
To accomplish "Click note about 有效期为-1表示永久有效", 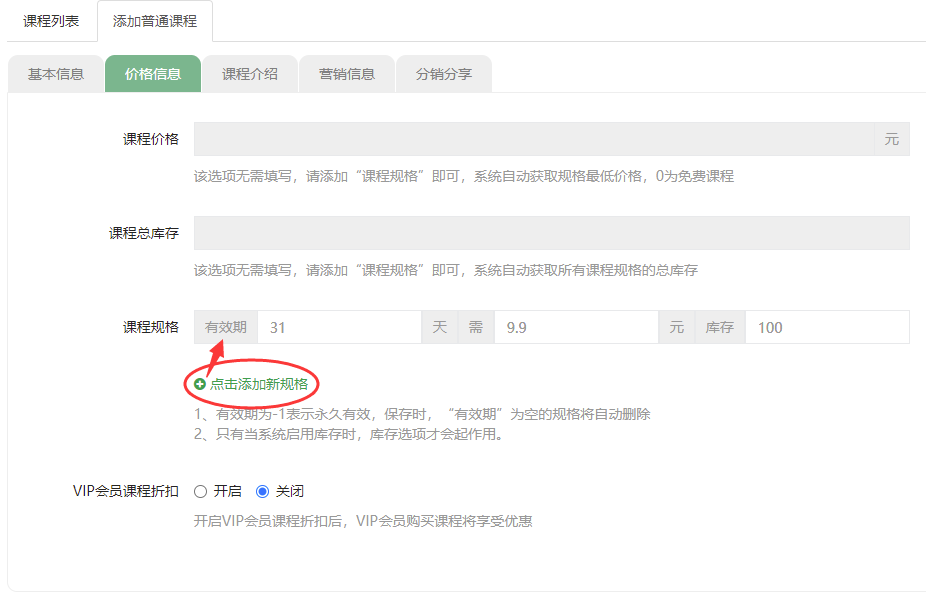I will pyautogui.click(x=422, y=414).
